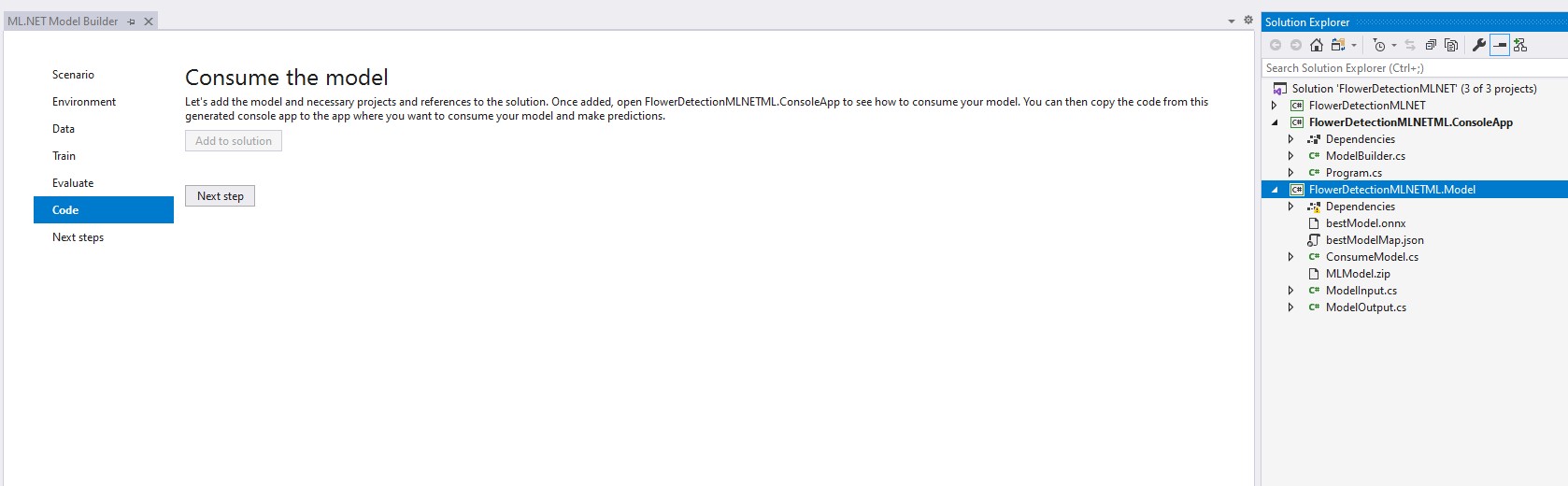Pin the ML.NET Model Builder tab
Screen dimensions: 1568x486
coord(132,21)
